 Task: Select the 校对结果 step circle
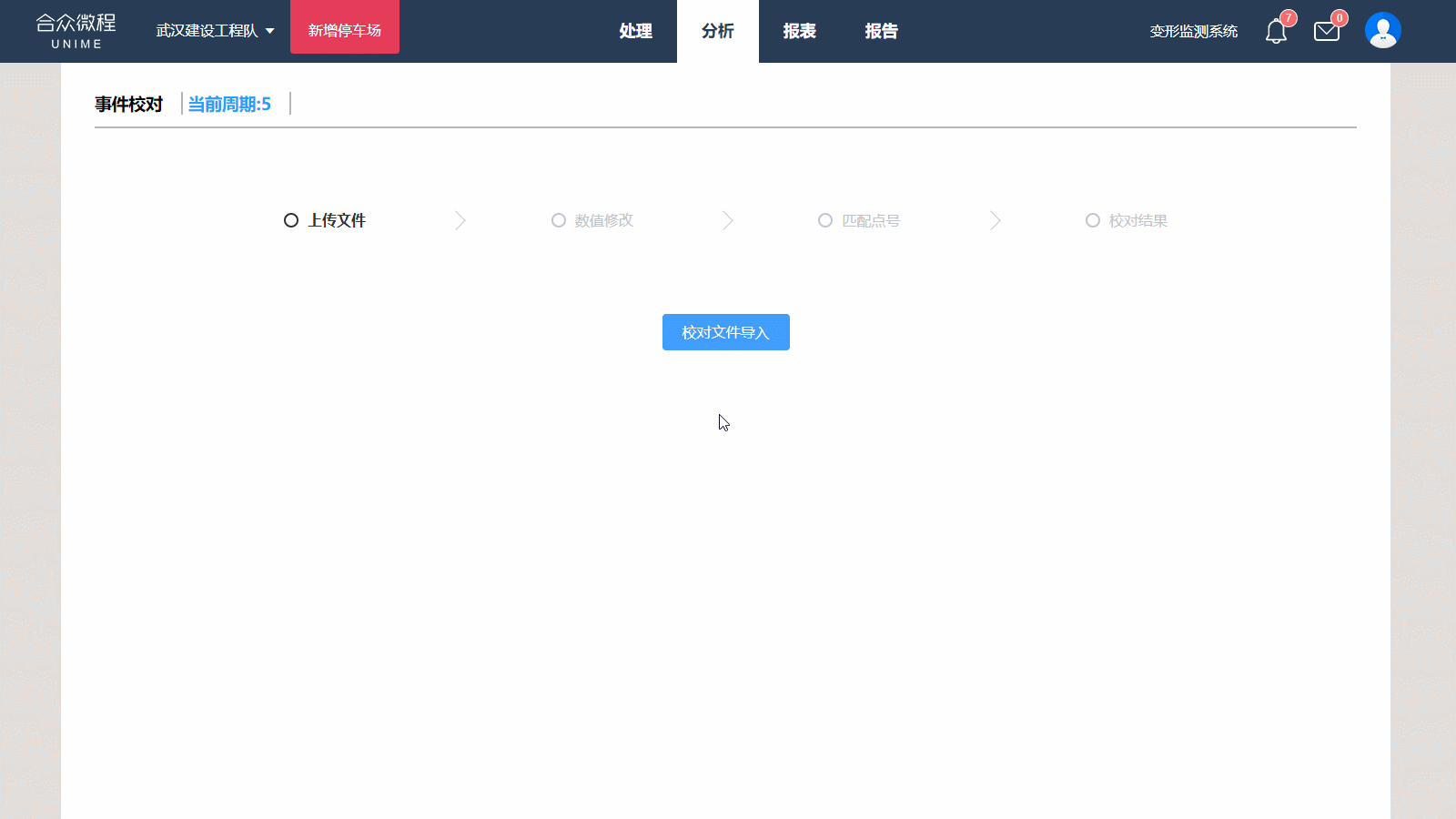click(1093, 221)
